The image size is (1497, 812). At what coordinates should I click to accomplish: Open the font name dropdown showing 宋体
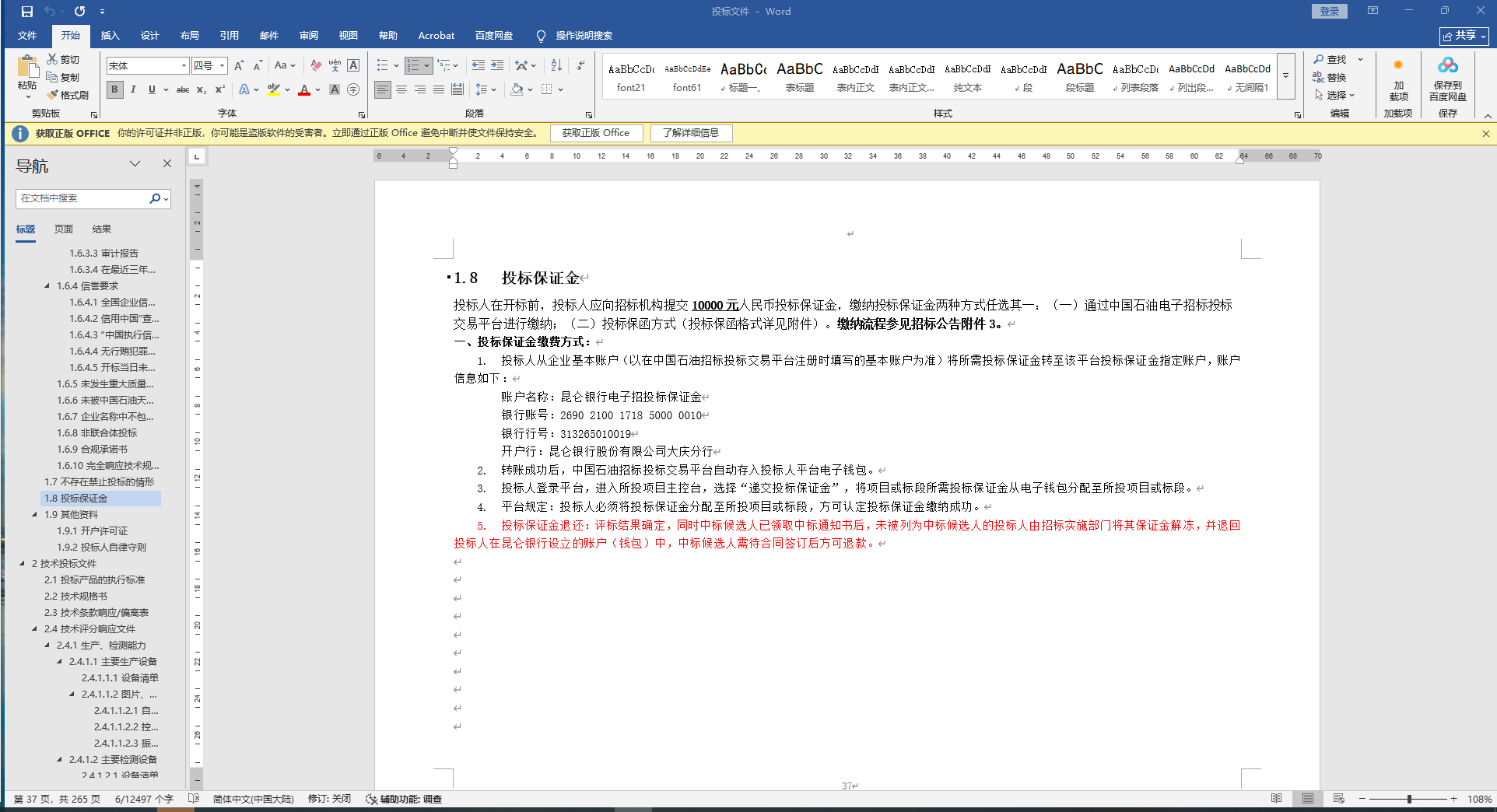coord(184,65)
